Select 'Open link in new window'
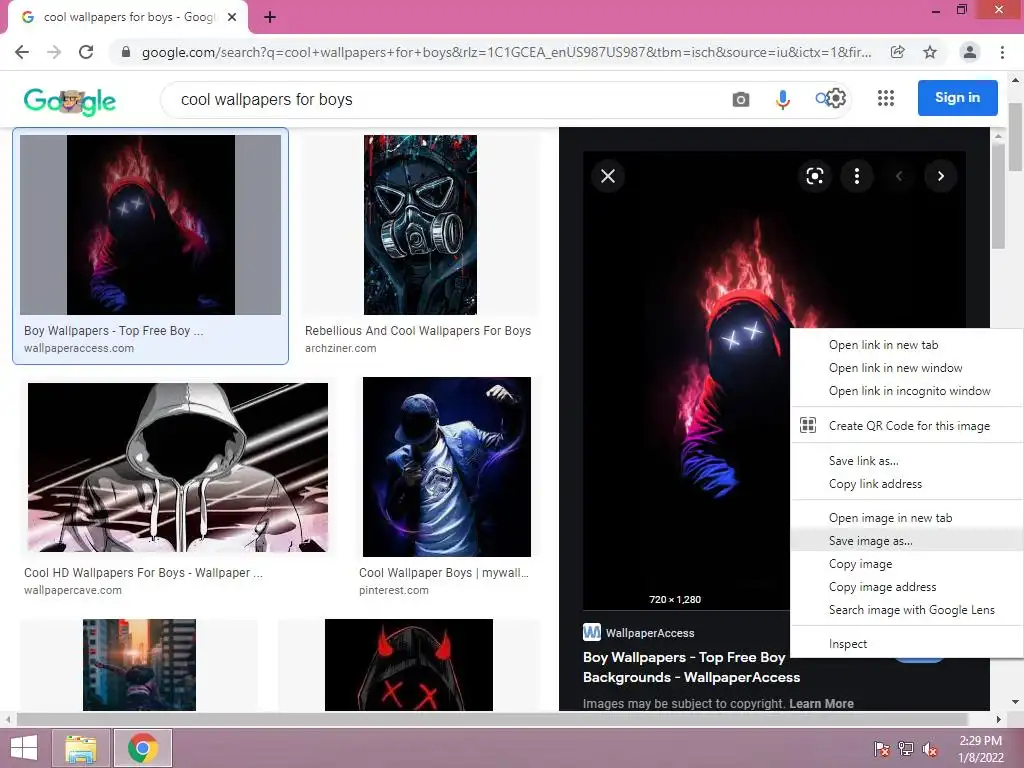This screenshot has width=1024, height=768. (x=906, y=368)
